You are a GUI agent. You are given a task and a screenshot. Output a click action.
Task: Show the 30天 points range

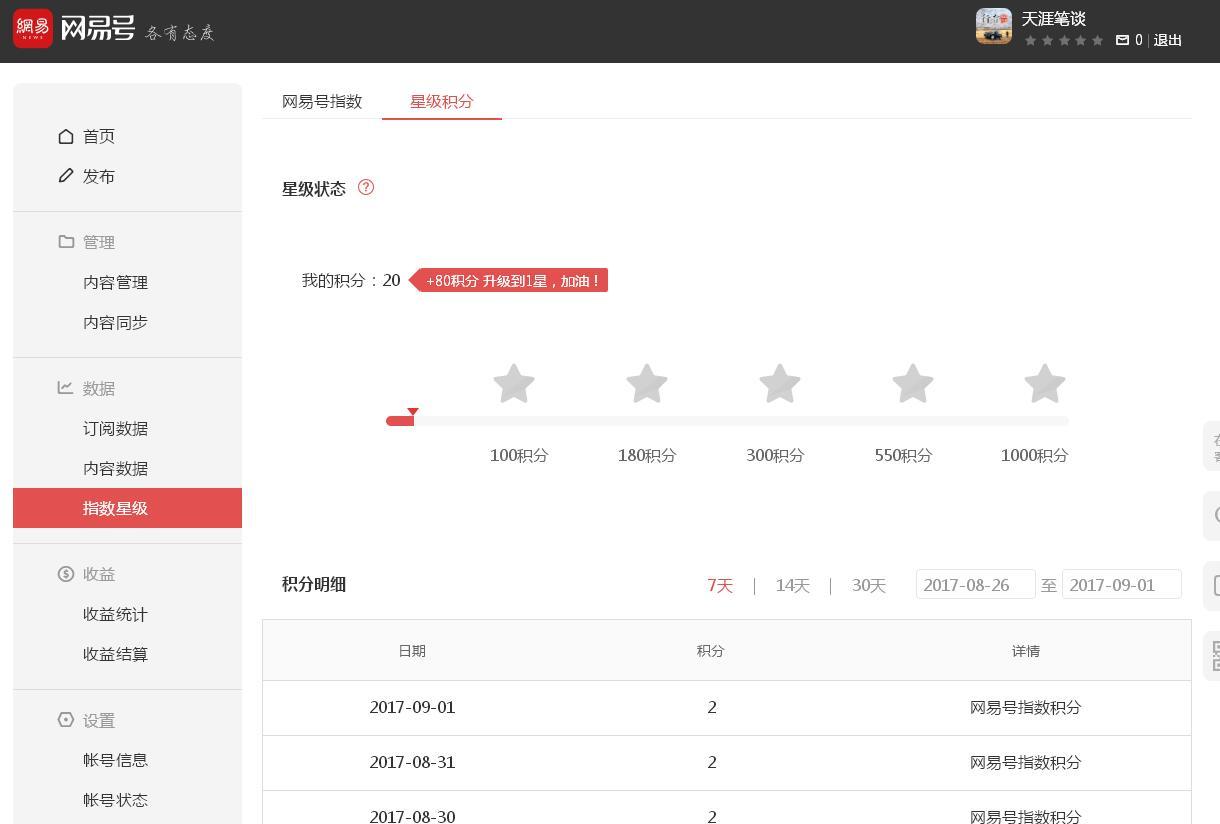pos(869,585)
